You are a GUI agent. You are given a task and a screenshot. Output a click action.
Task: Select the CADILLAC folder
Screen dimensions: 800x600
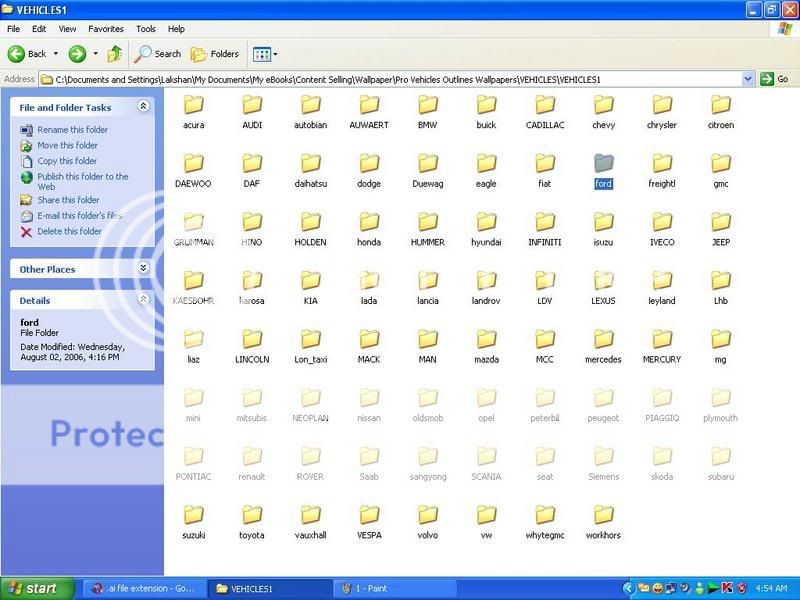pos(545,112)
